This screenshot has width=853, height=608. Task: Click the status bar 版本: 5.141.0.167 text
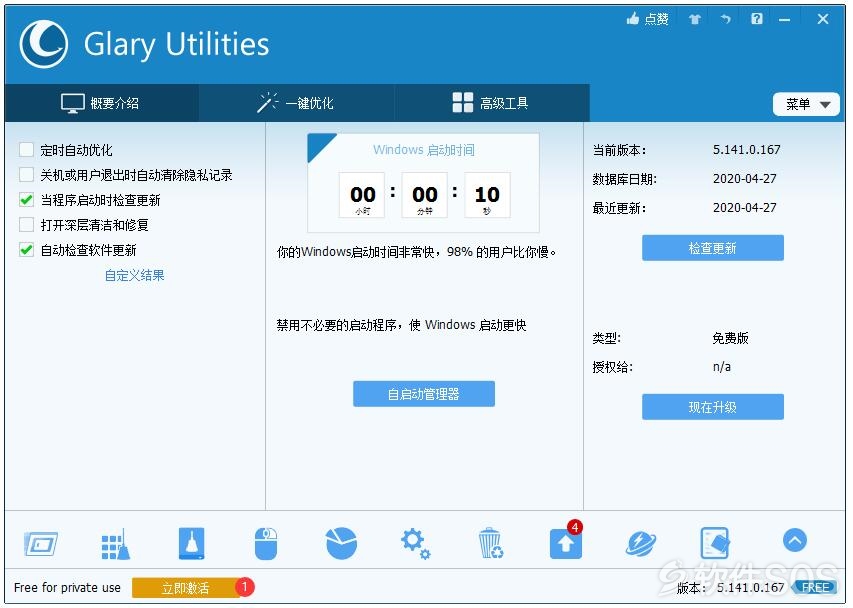click(731, 587)
